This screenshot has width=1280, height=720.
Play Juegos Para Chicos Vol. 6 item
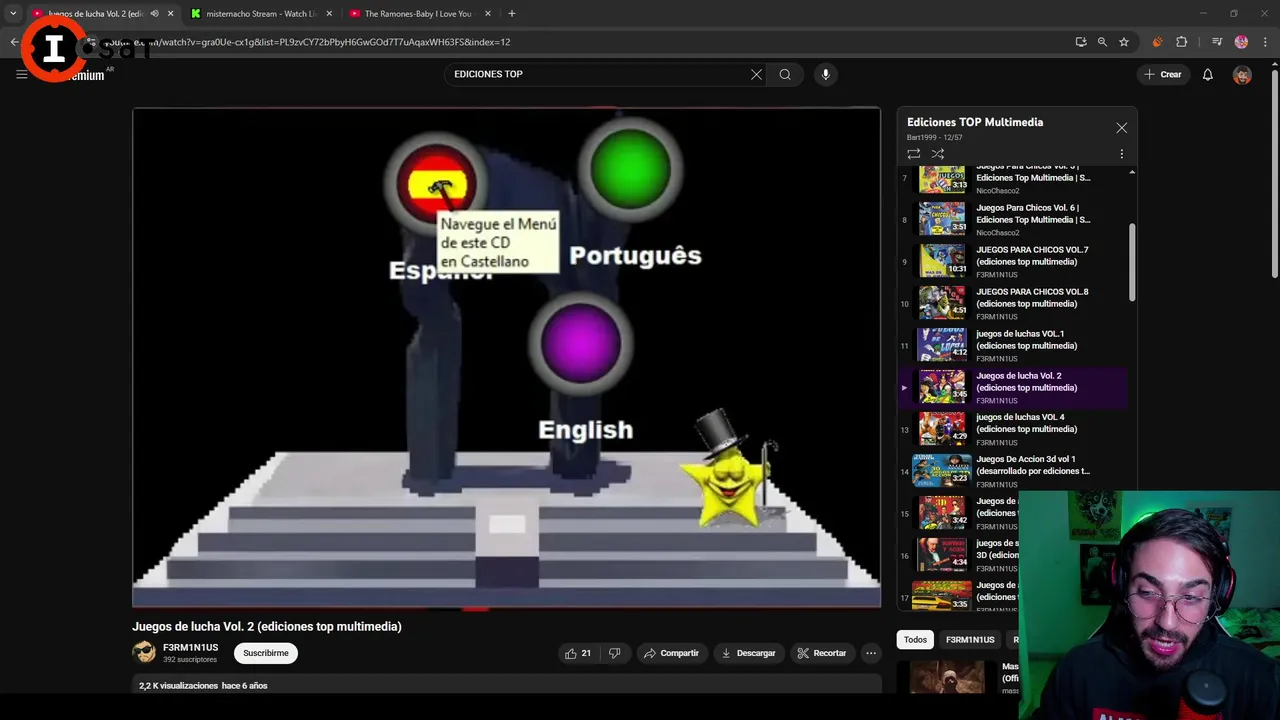click(1013, 218)
